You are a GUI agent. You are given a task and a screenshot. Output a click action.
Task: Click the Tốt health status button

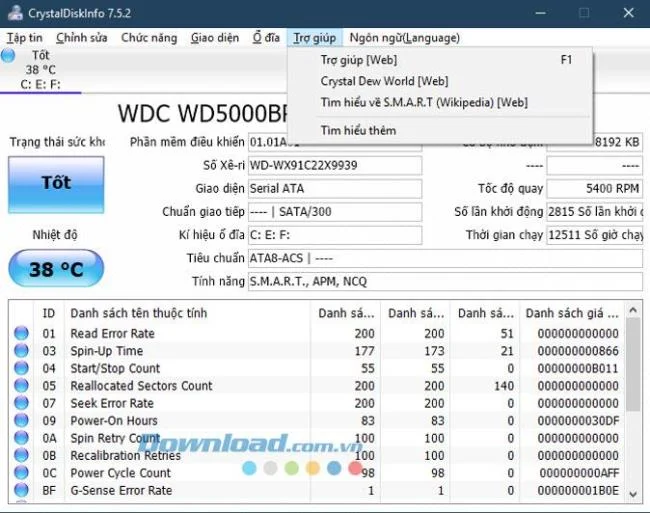point(56,185)
